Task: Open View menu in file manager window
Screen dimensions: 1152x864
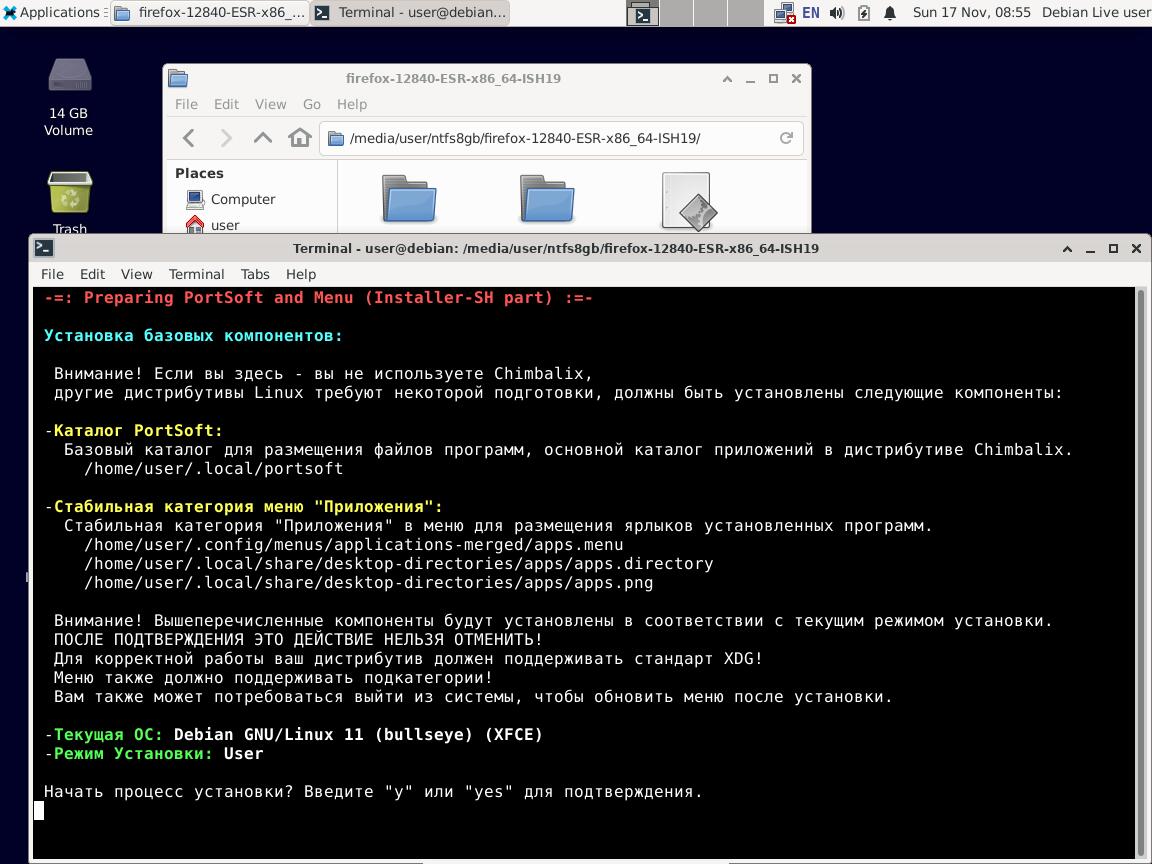Action: pos(270,104)
